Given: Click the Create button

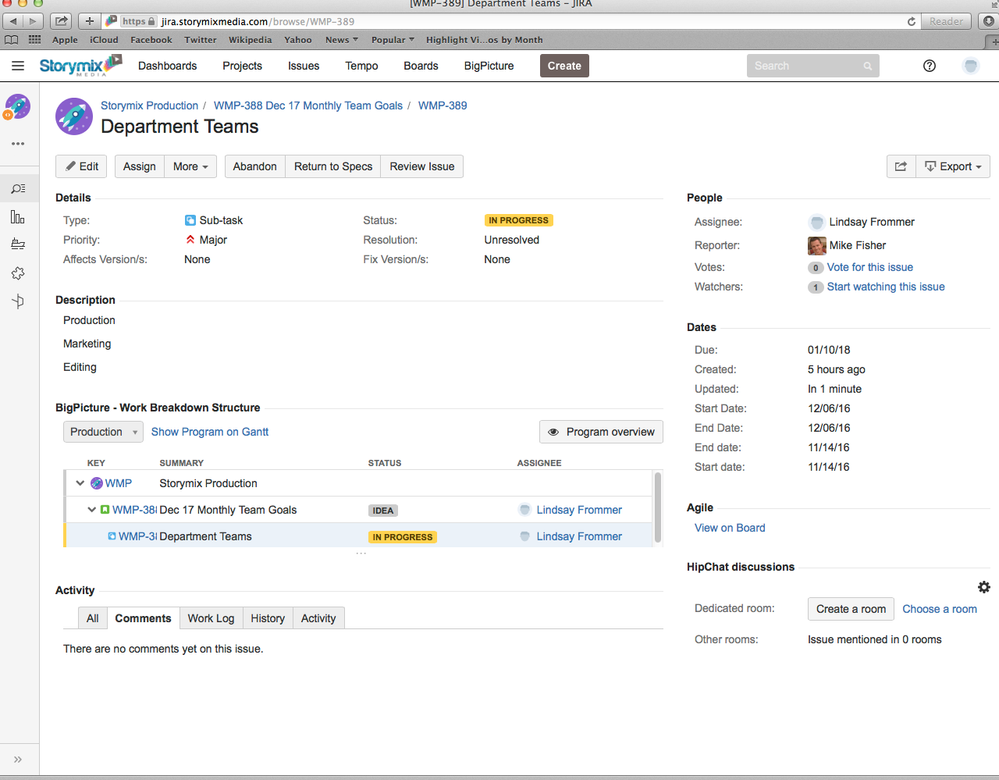Looking at the screenshot, I should (564, 66).
